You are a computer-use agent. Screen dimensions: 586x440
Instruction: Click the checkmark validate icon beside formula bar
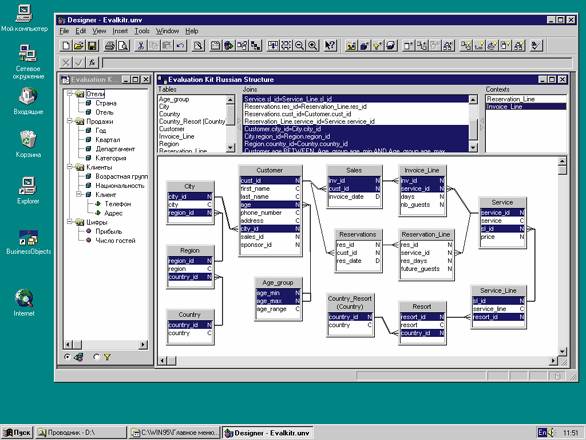[79, 62]
